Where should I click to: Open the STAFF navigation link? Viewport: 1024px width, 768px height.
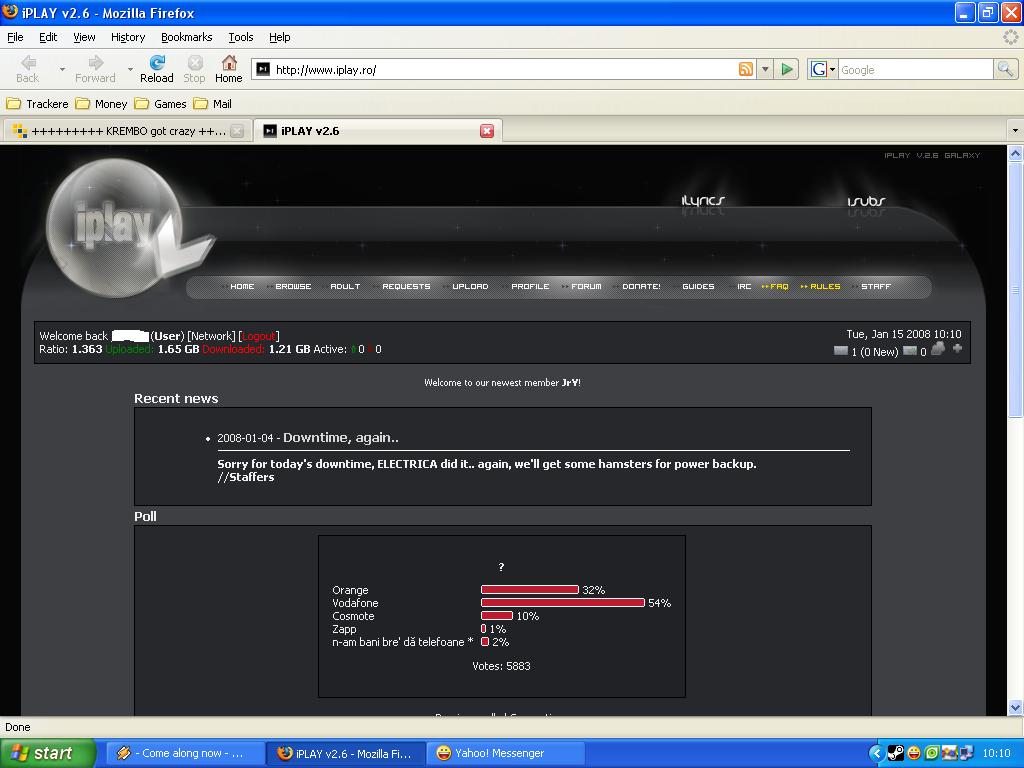tap(876, 287)
